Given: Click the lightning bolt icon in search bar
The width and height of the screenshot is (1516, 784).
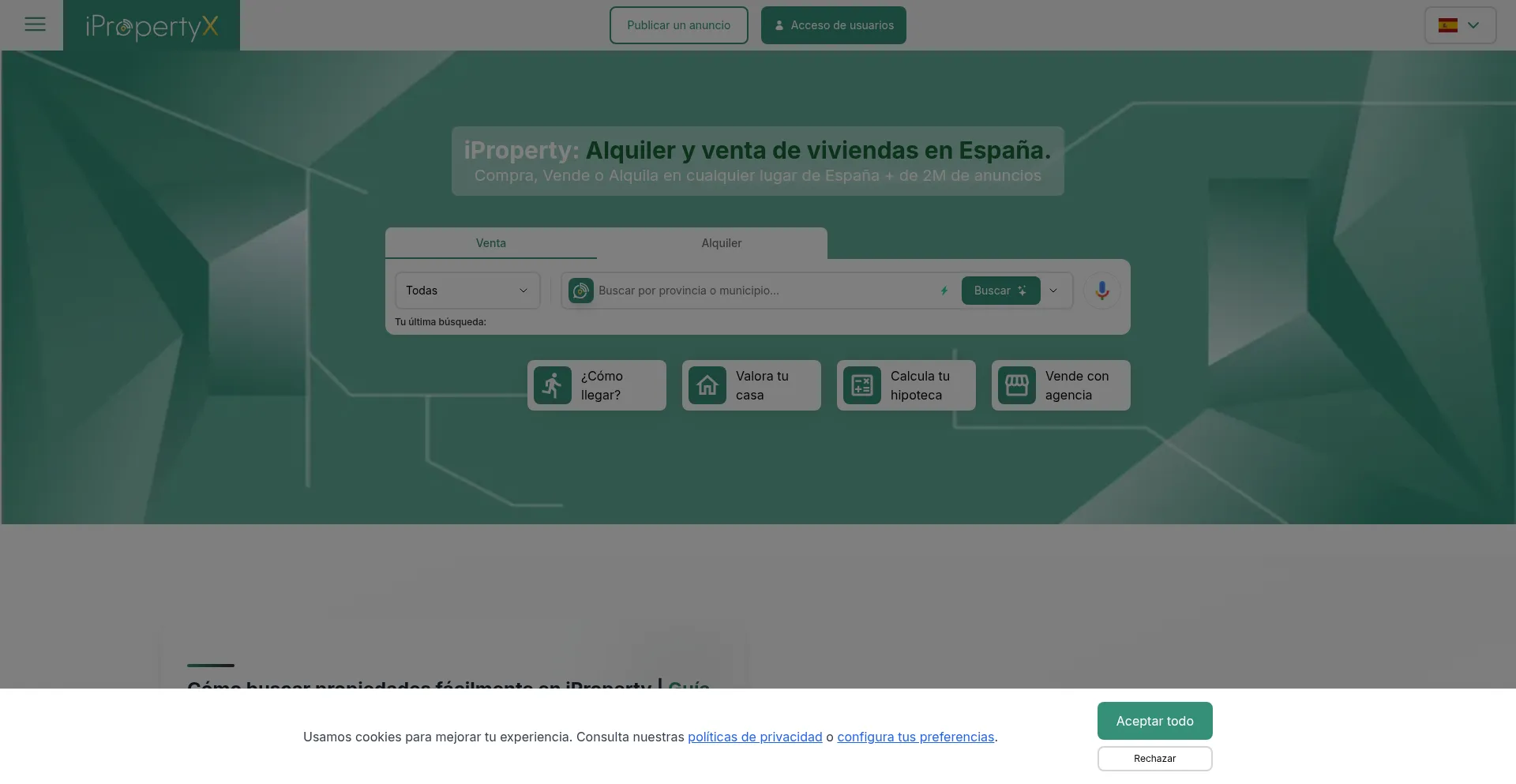Looking at the screenshot, I should click(944, 291).
